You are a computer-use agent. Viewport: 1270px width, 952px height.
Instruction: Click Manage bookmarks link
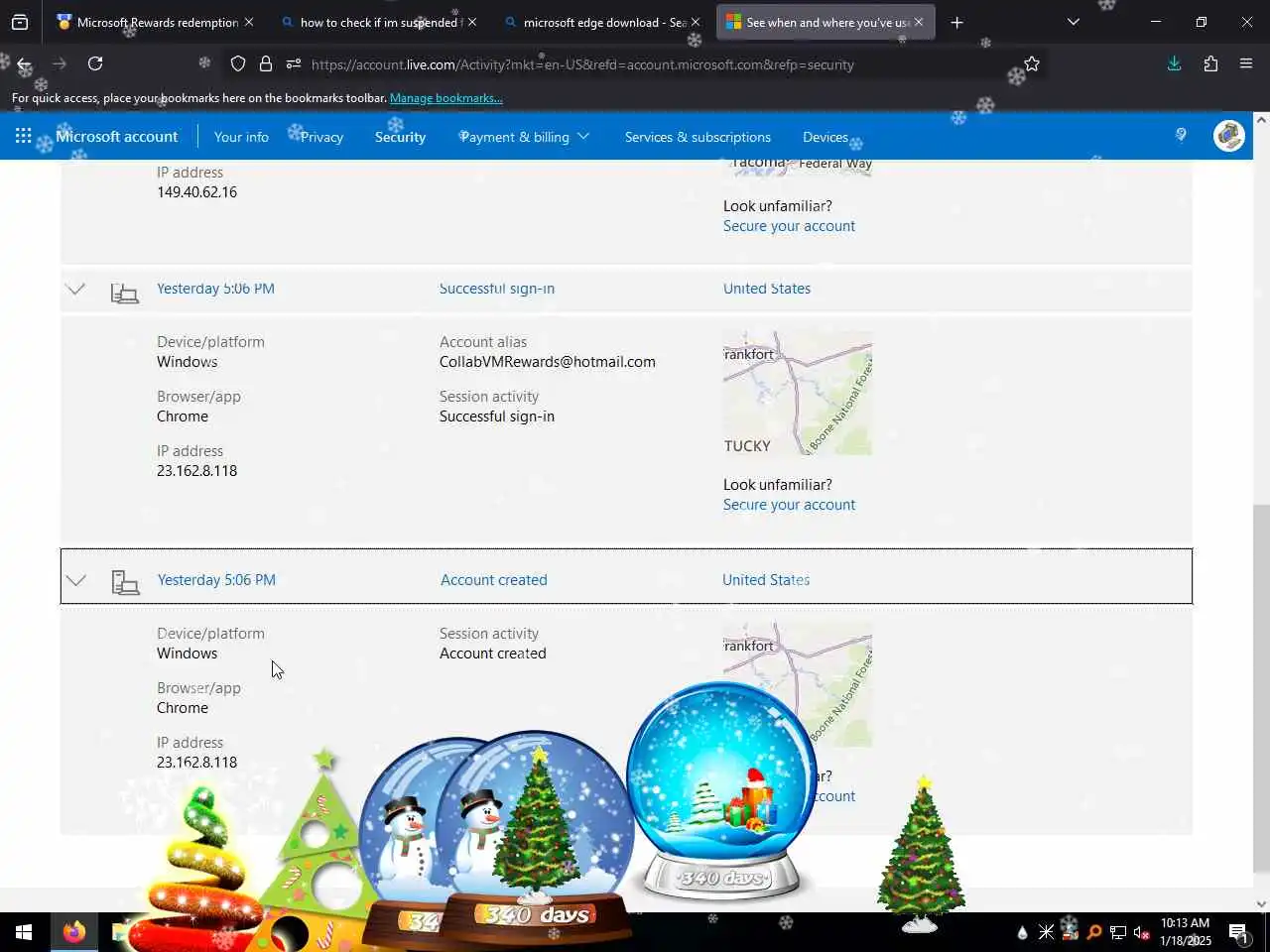(446, 98)
